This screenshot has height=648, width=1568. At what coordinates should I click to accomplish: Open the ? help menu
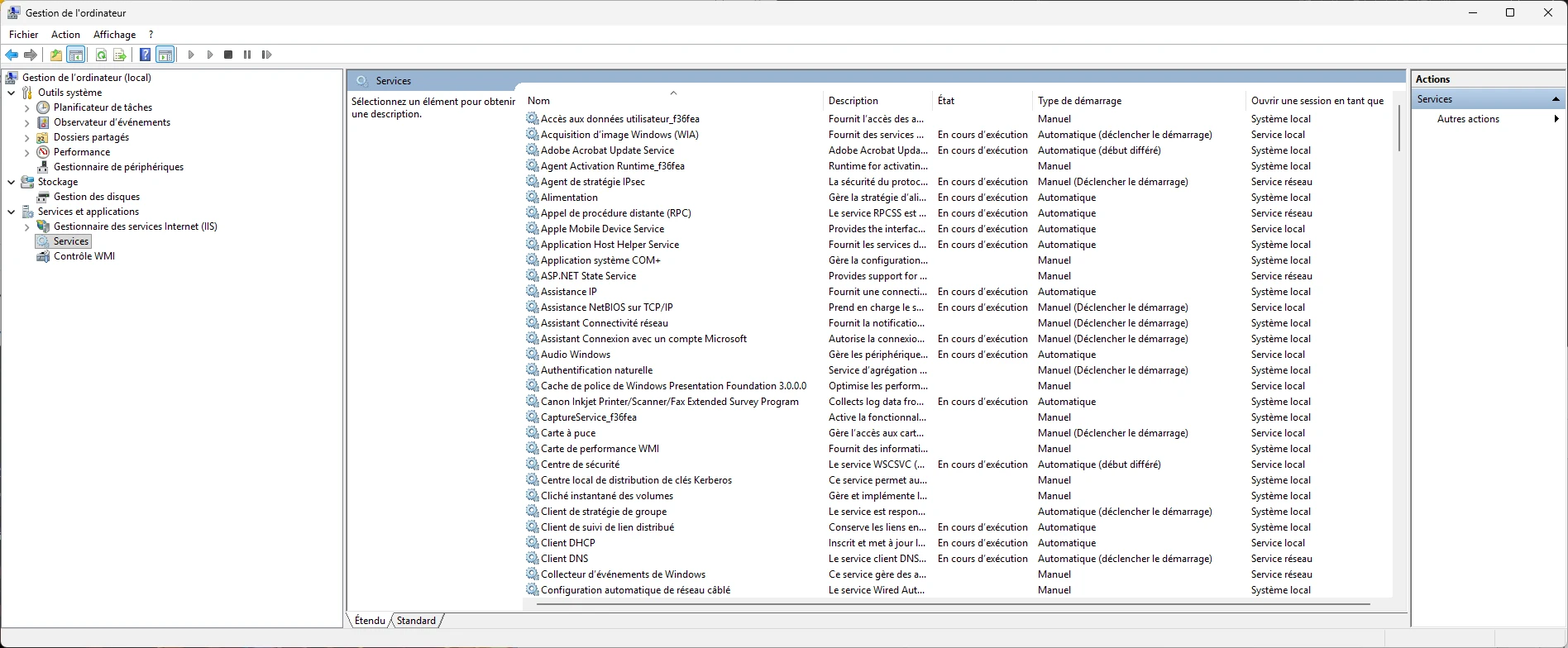(151, 35)
